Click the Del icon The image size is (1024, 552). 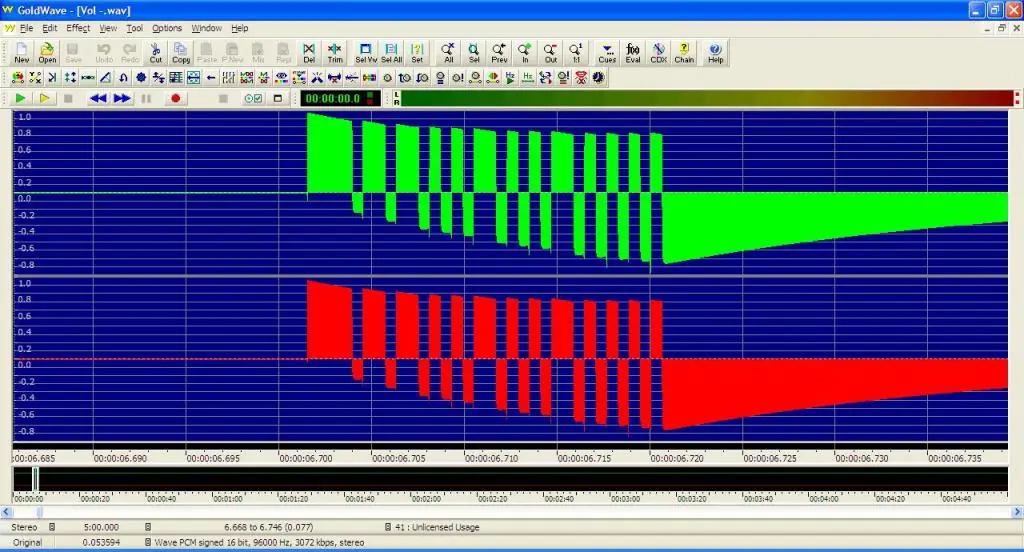point(309,53)
